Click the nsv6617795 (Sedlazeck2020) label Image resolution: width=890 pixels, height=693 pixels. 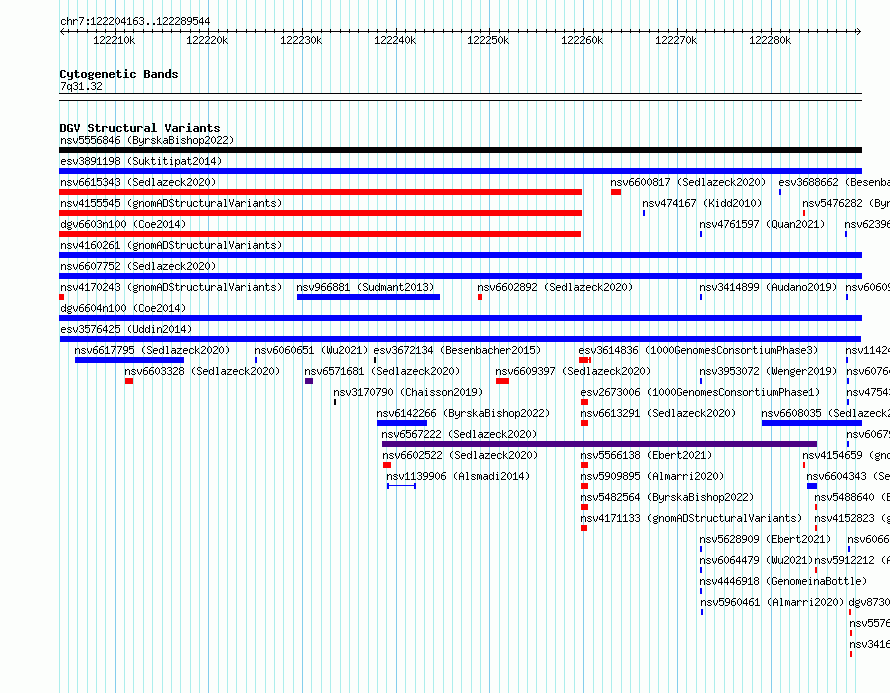(x=152, y=350)
